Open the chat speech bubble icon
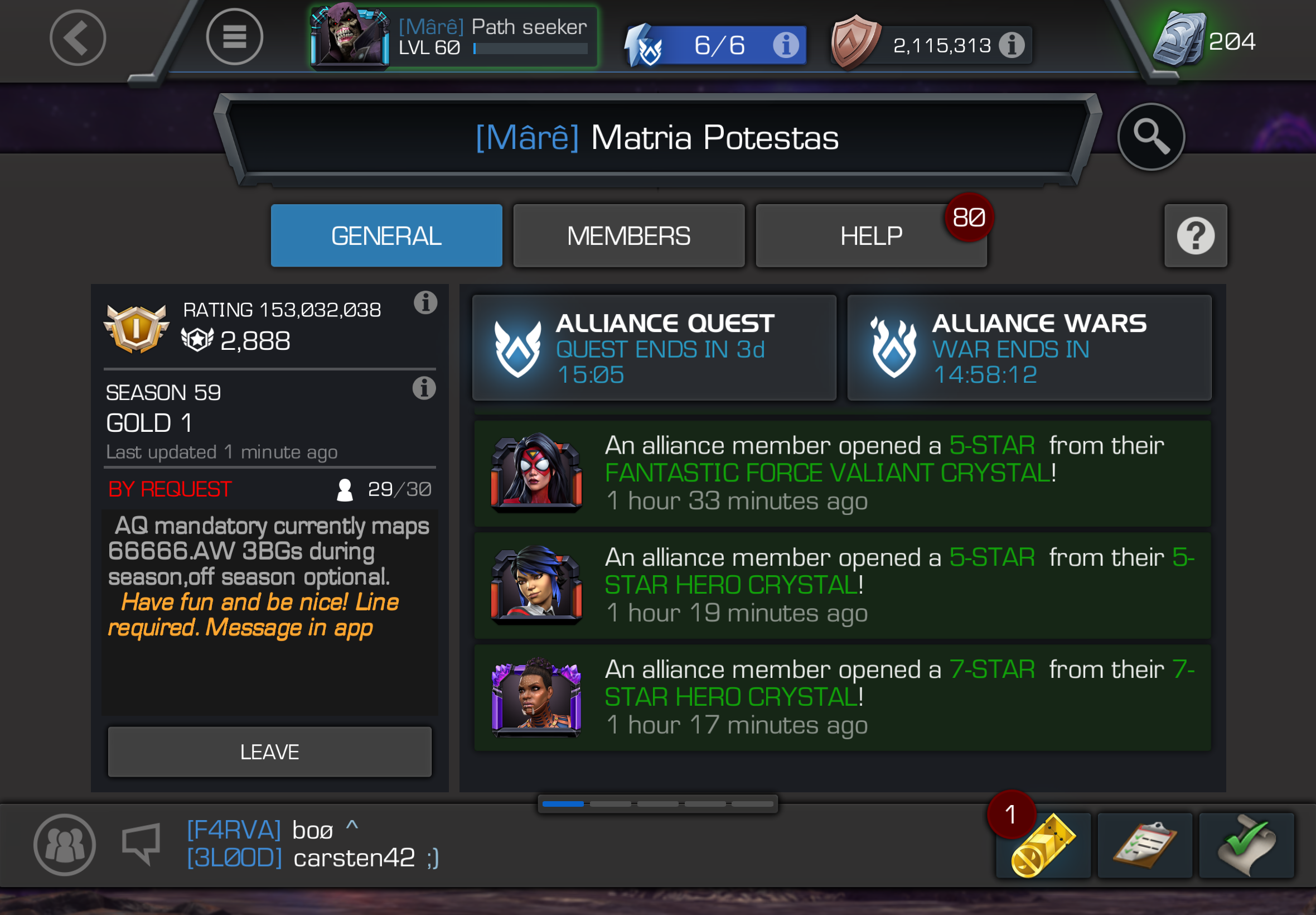This screenshot has height=915, width=1316. 141,844
